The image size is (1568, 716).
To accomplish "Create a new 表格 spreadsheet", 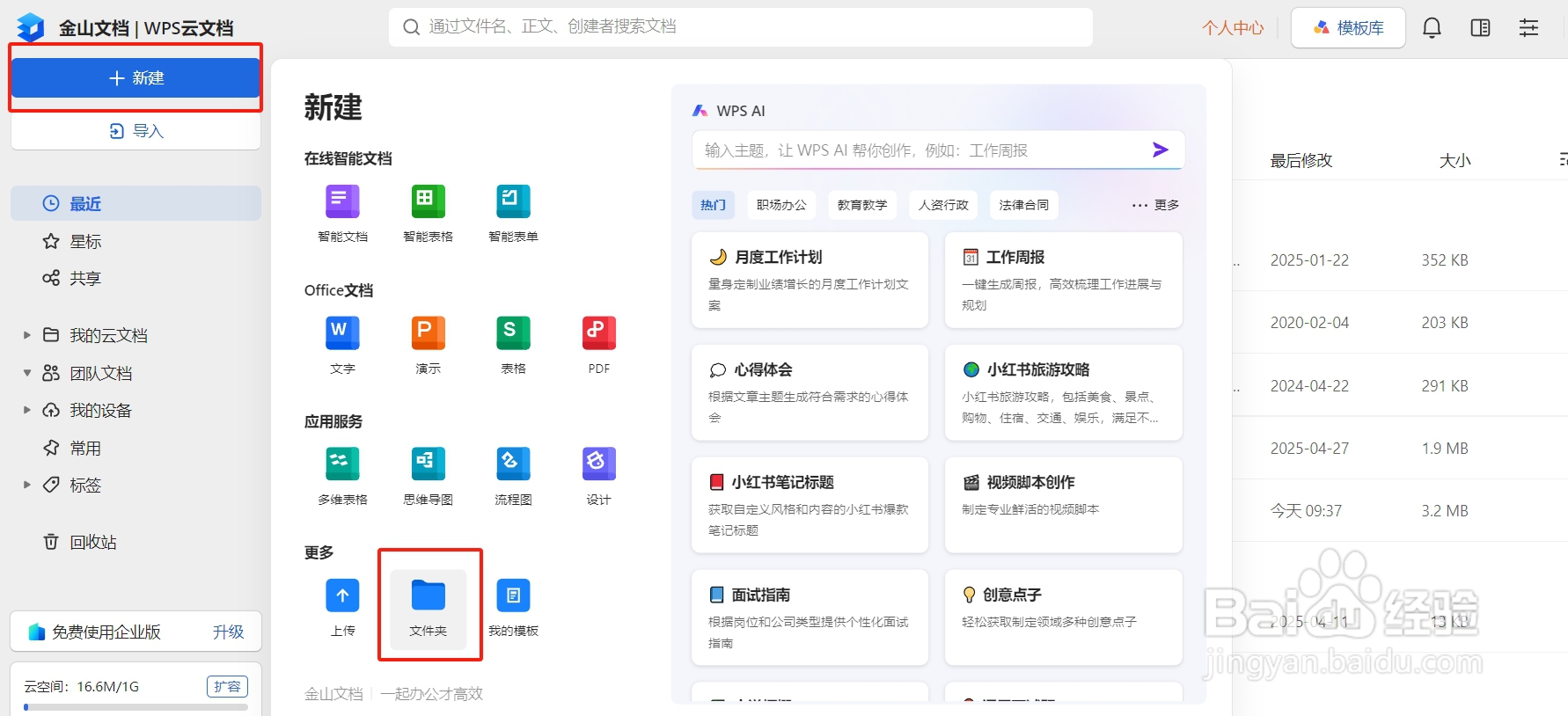I will click(513, 345).
